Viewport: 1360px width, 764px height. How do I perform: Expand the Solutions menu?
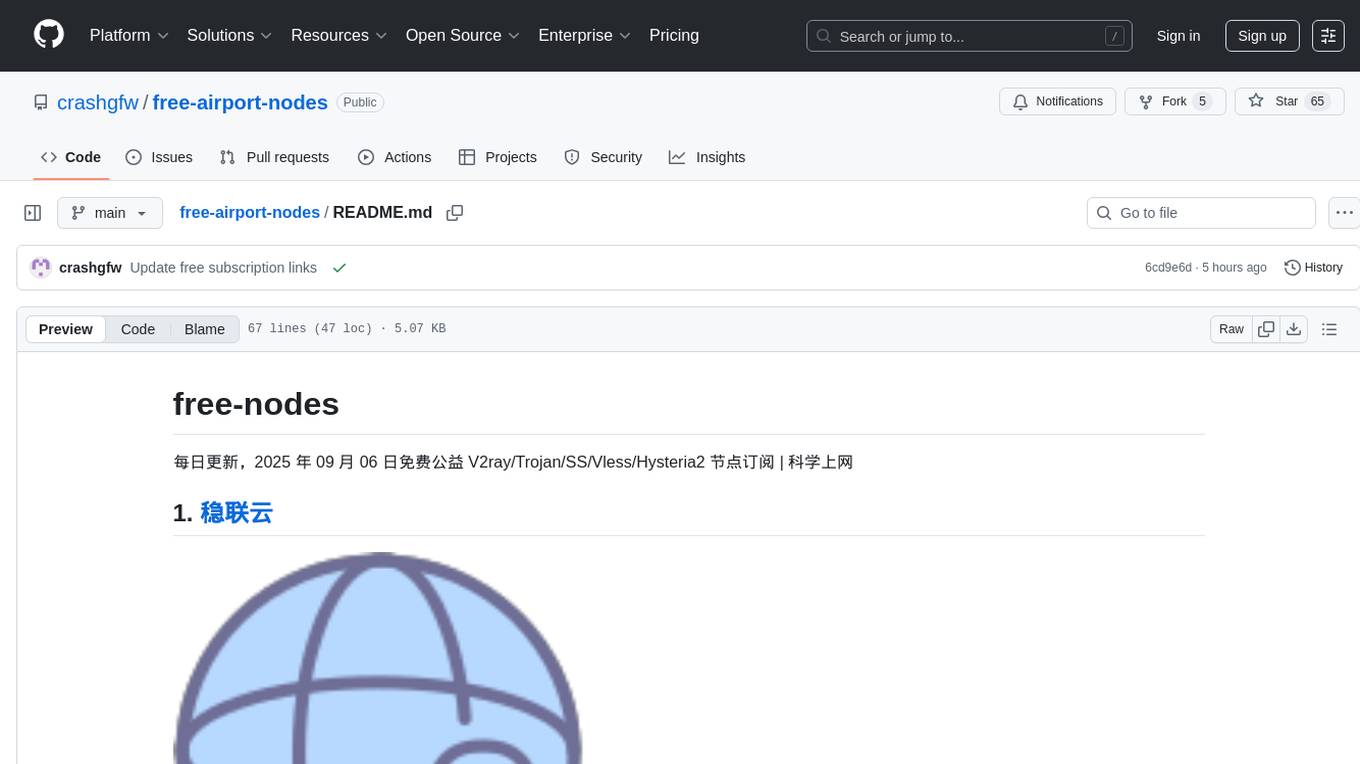coord(230,35)
